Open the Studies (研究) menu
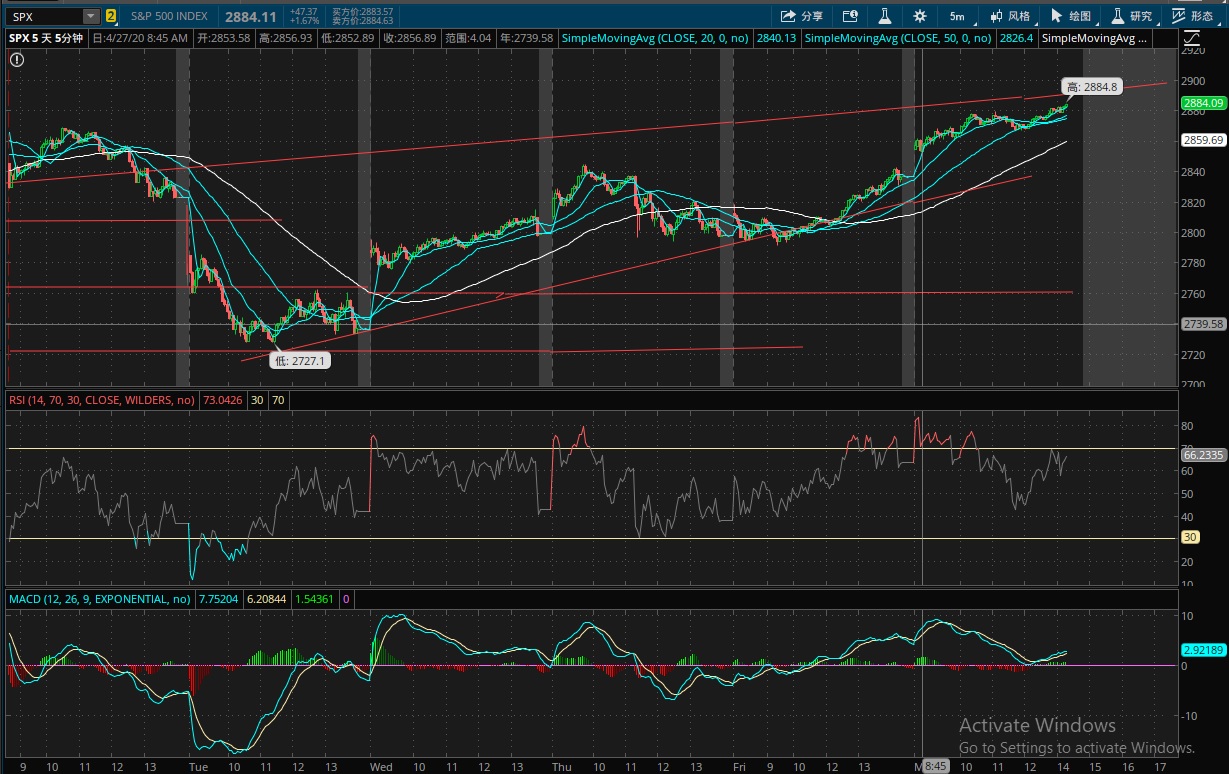 pyautogui.click(x=1133, y=16)
